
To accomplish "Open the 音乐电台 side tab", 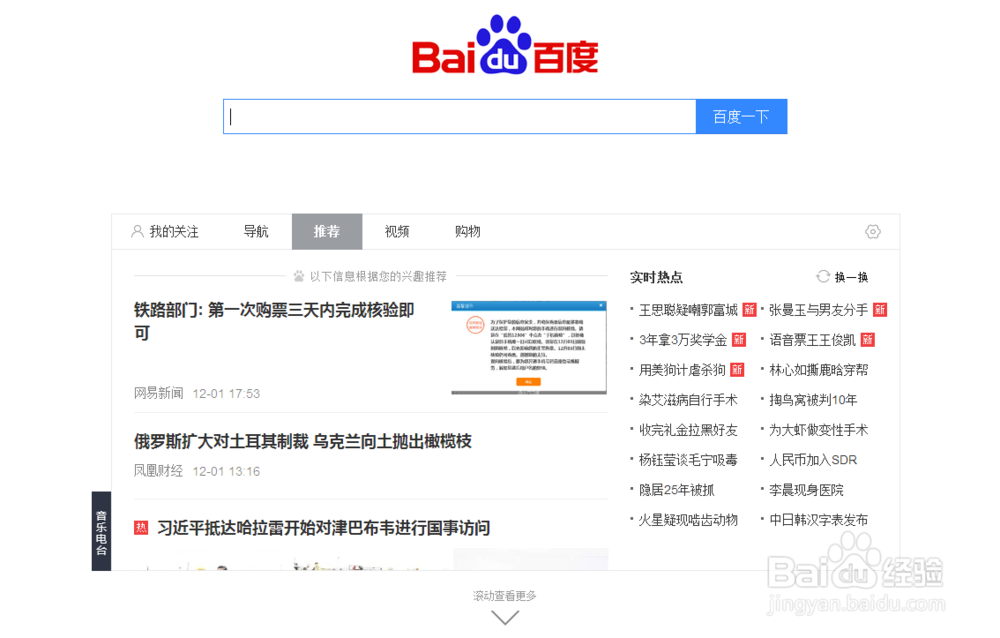I will pos(101,531).
